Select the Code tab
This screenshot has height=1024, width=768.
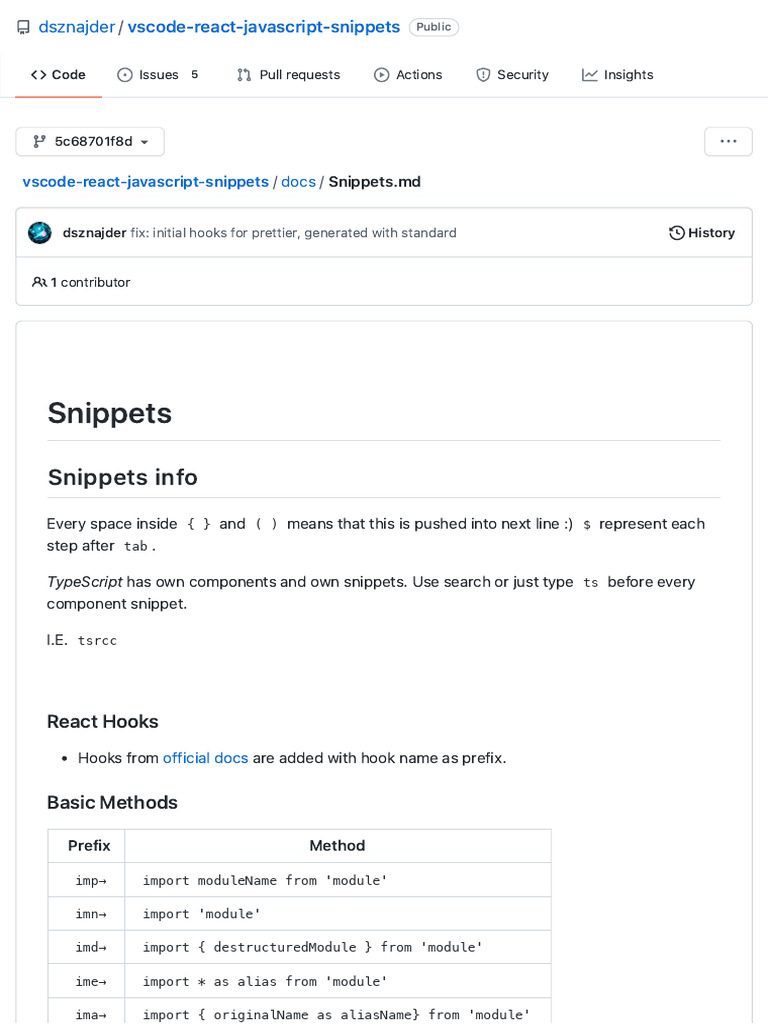(x=58, y=75)
